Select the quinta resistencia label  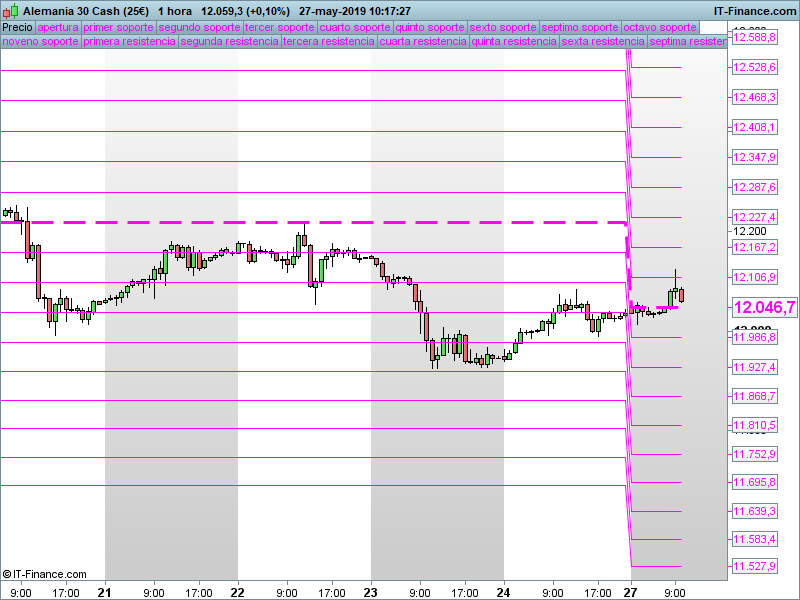514,41
